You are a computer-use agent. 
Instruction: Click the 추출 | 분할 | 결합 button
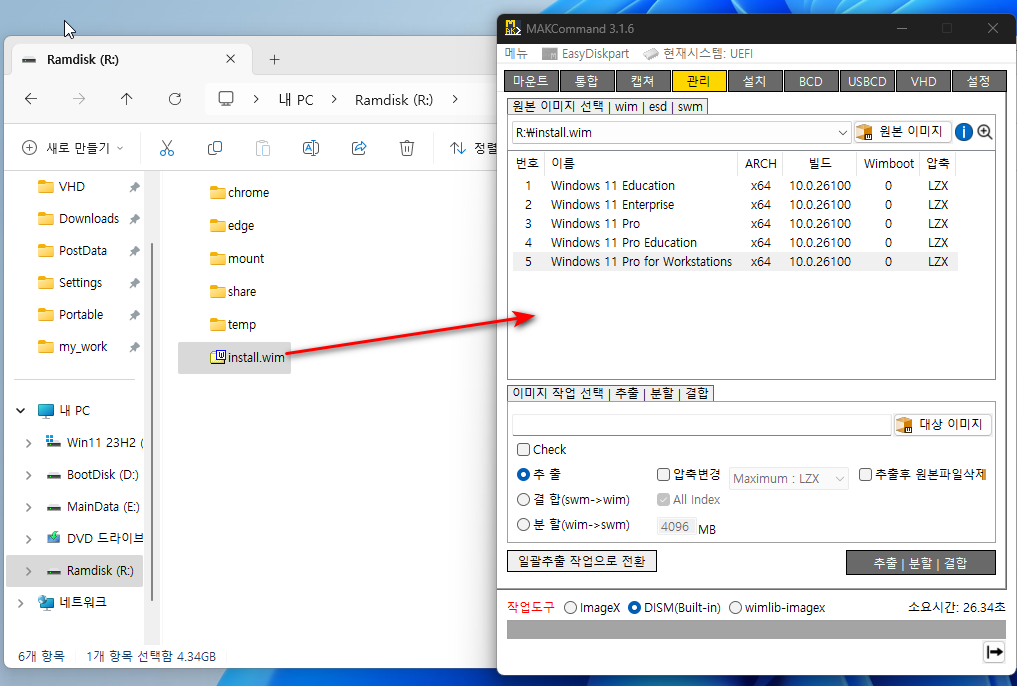click(920, 563)
